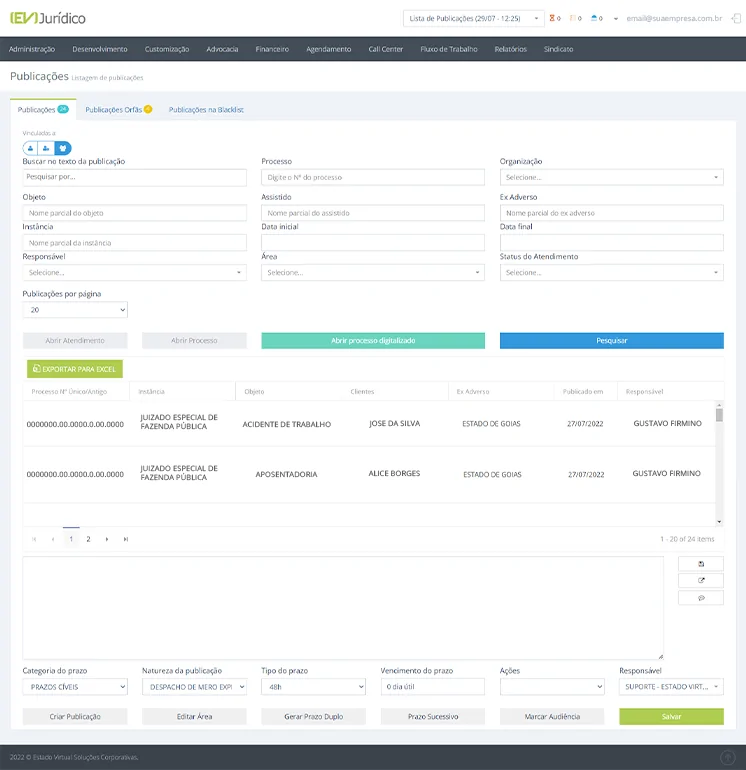The width and height of the screenshot is (746, 770).
Task: Click the Data inicial field
Action: coord(373,243)
